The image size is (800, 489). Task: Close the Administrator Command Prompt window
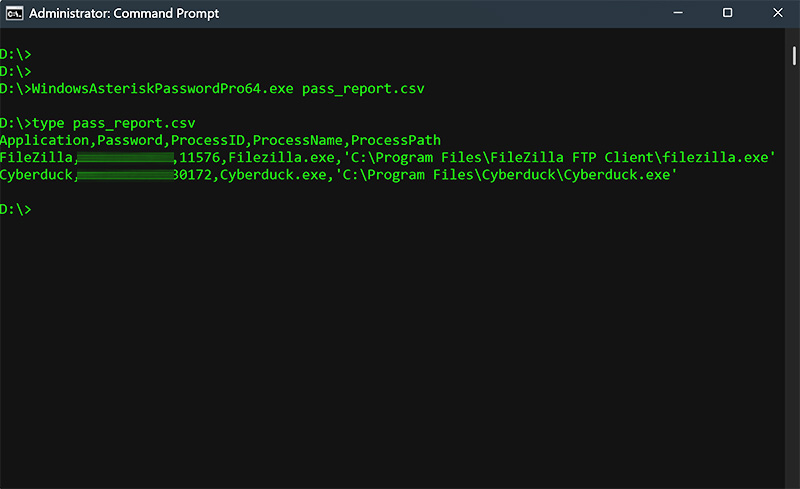coord(778,13)
